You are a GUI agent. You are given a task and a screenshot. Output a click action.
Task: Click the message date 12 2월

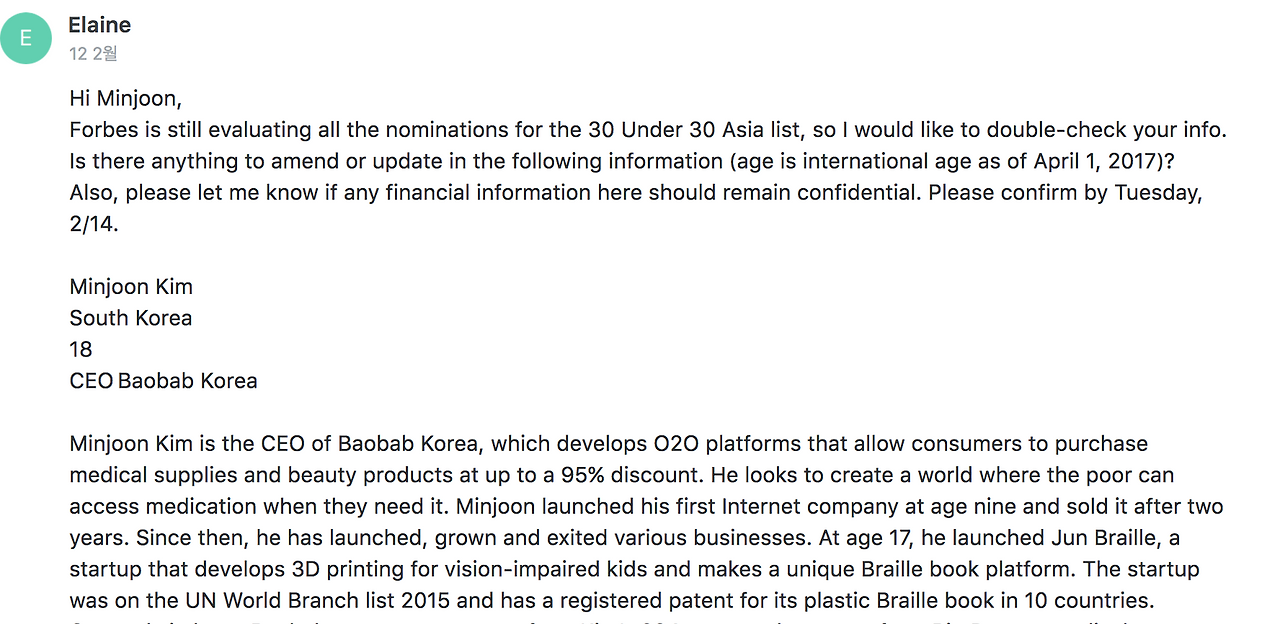coord(93,54)
